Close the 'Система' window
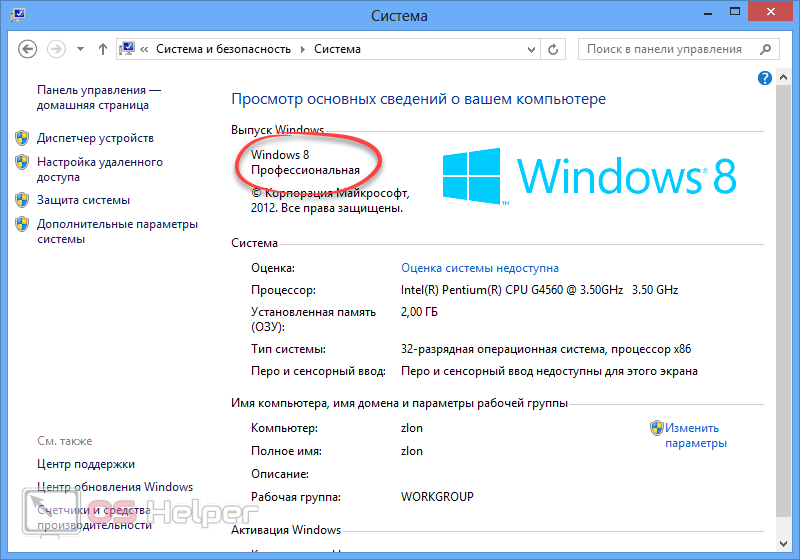 (x=770, y=11)
